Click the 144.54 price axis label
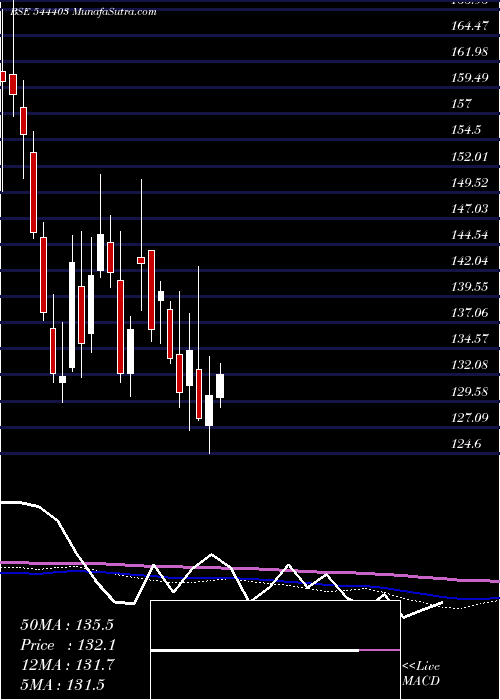Viewport: 500px width, 700px height. point(469,235)
